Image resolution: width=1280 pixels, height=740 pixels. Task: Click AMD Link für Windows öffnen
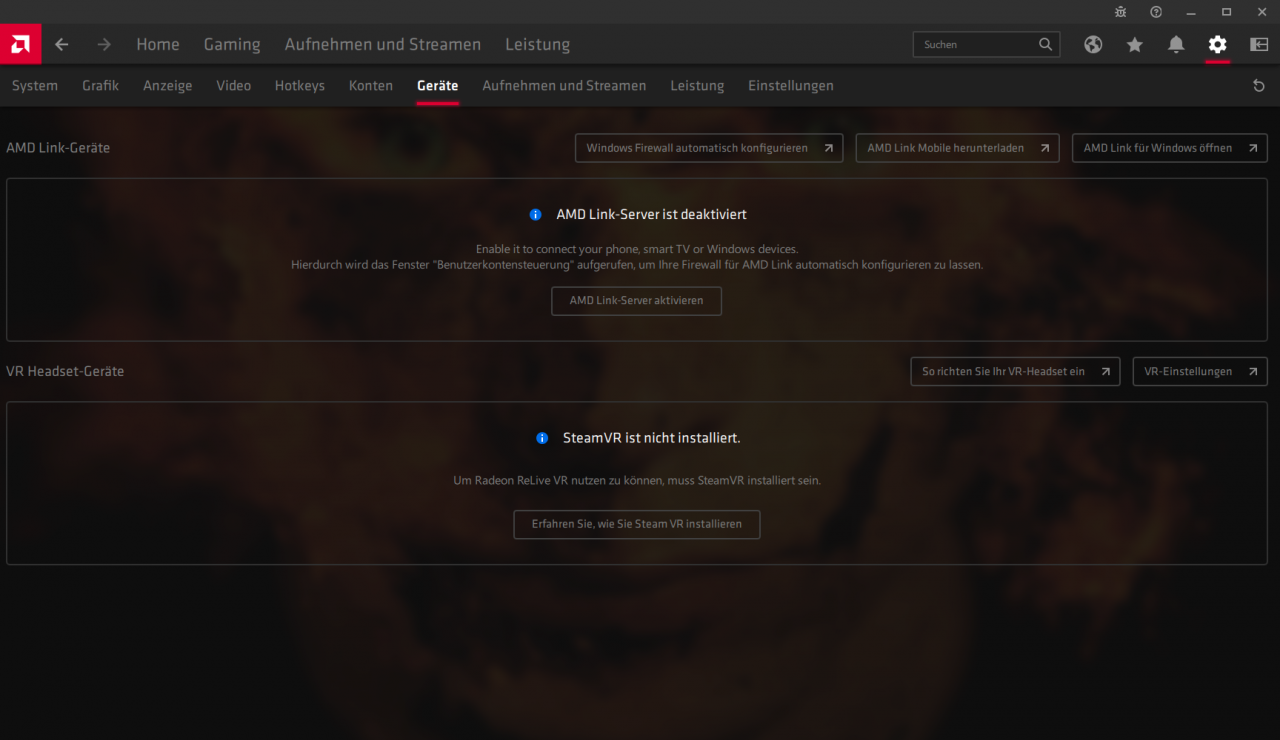tap(1170, 148)
